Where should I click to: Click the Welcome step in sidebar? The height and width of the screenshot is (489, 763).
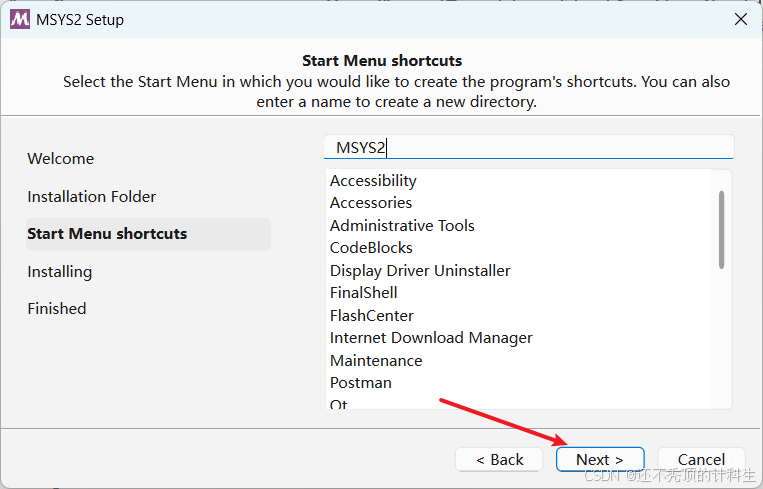pos(61,159)
